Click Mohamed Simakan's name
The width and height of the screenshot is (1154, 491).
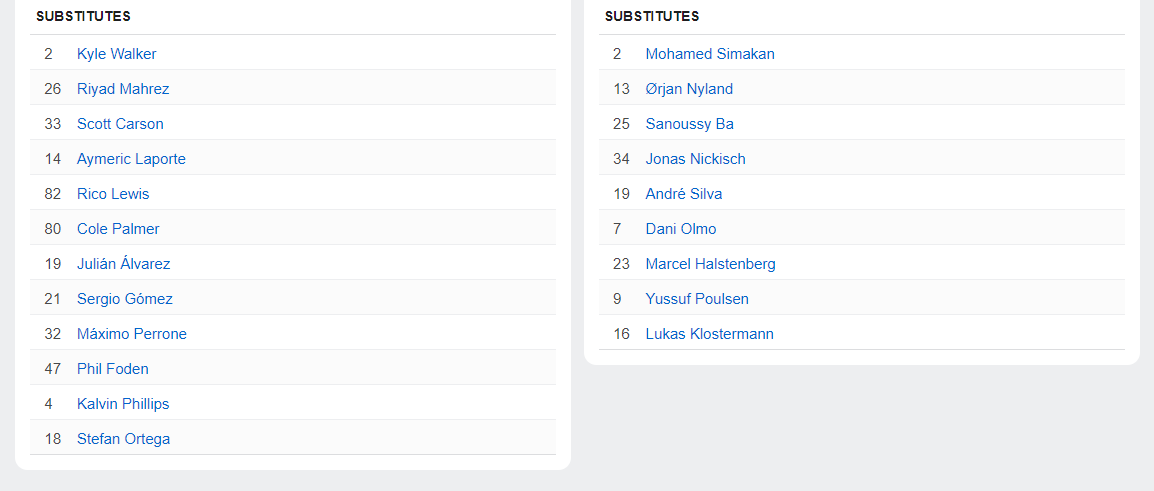(x=710, y=54)
